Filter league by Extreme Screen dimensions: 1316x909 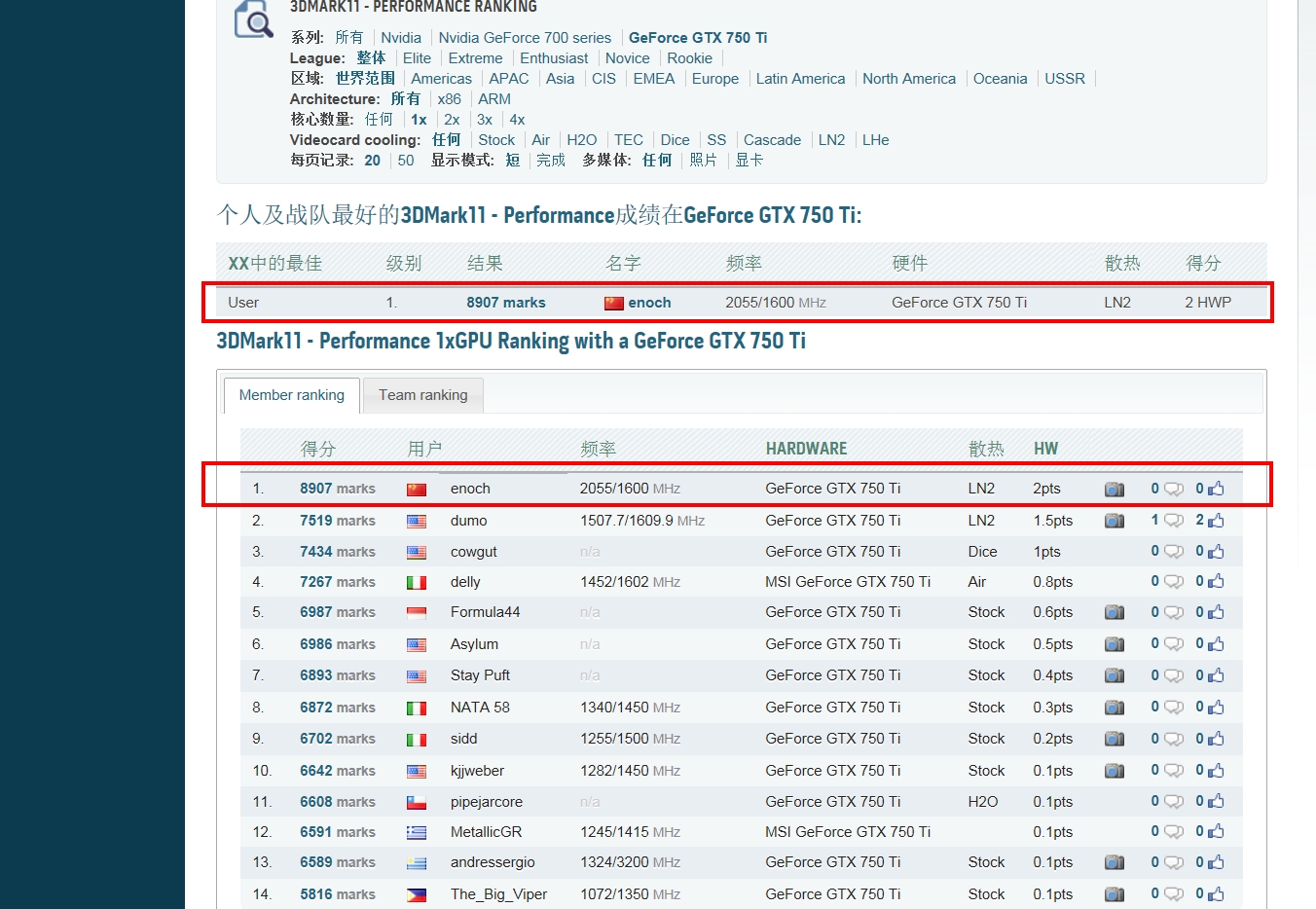(x=475, y=58)
